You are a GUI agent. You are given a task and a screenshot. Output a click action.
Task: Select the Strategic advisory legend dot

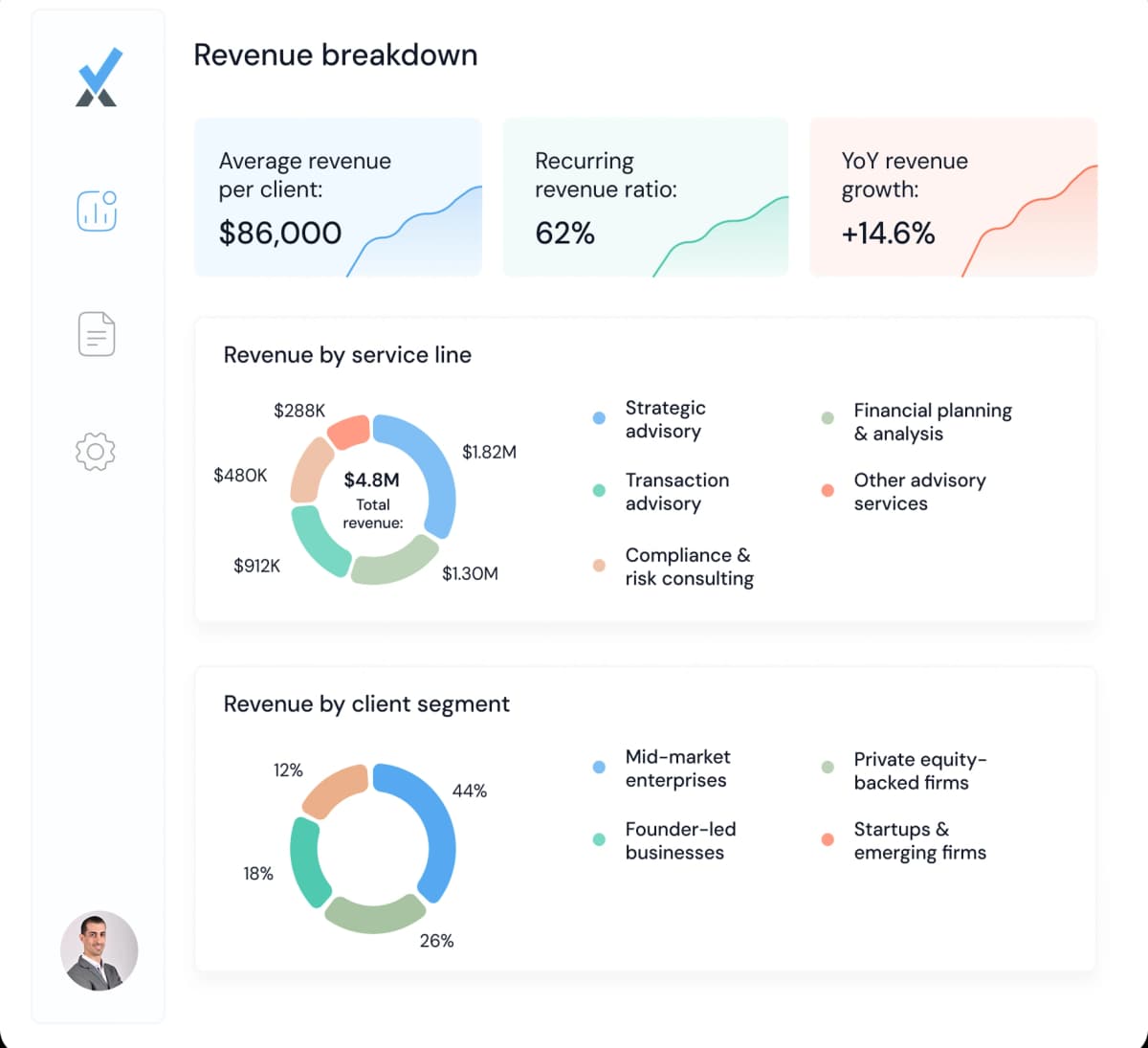(x=599, y=417)
